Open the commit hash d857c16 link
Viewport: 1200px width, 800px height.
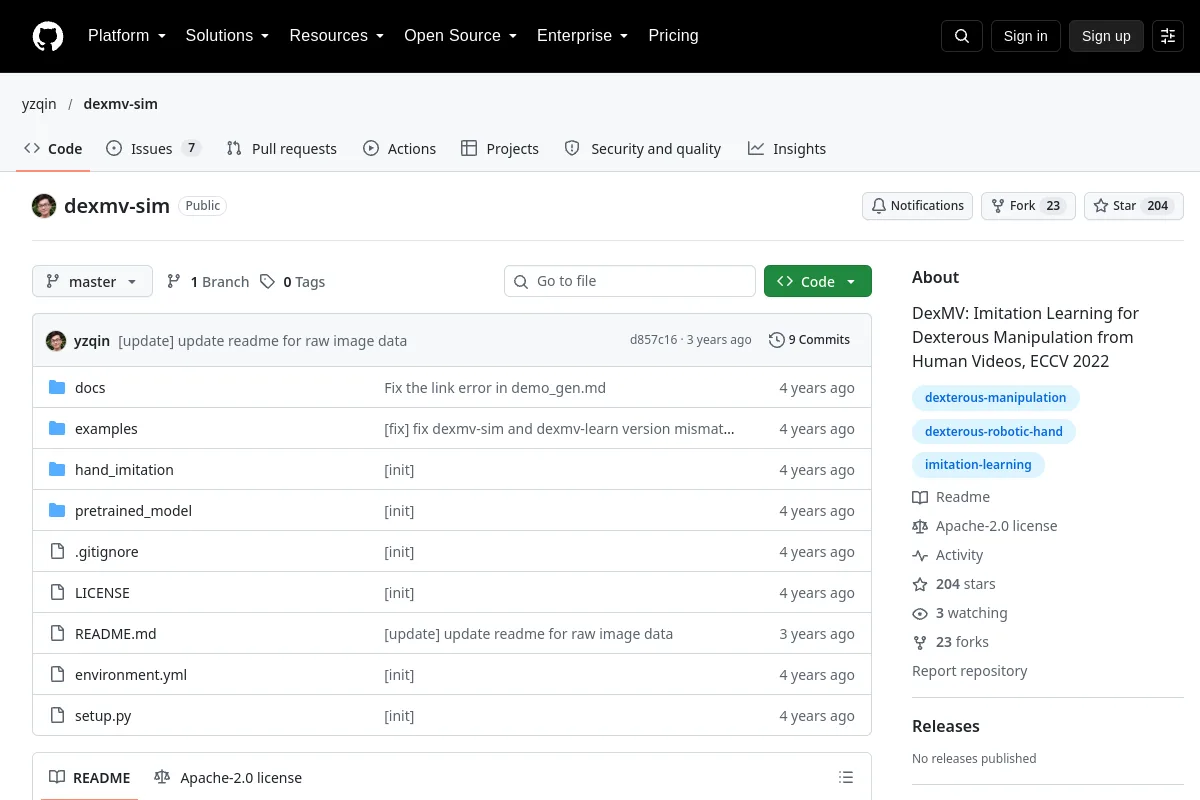(x=653, y=340)
